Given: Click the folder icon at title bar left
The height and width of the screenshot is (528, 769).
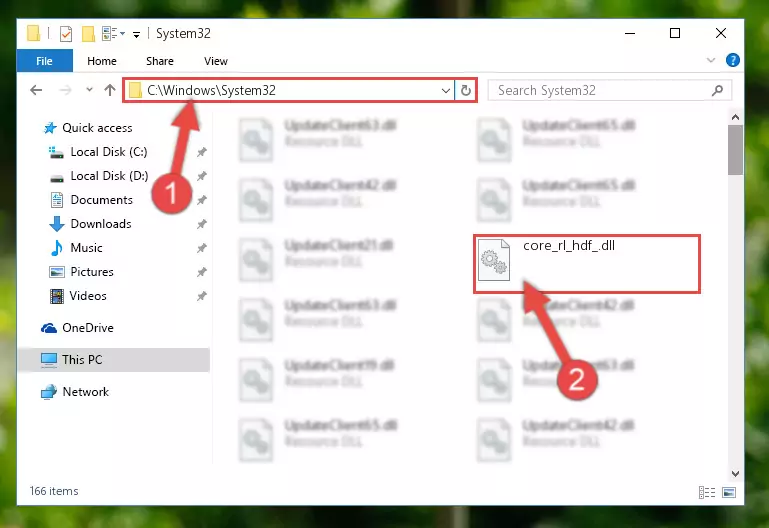Looking at the screenshot, I should point(34,33).
